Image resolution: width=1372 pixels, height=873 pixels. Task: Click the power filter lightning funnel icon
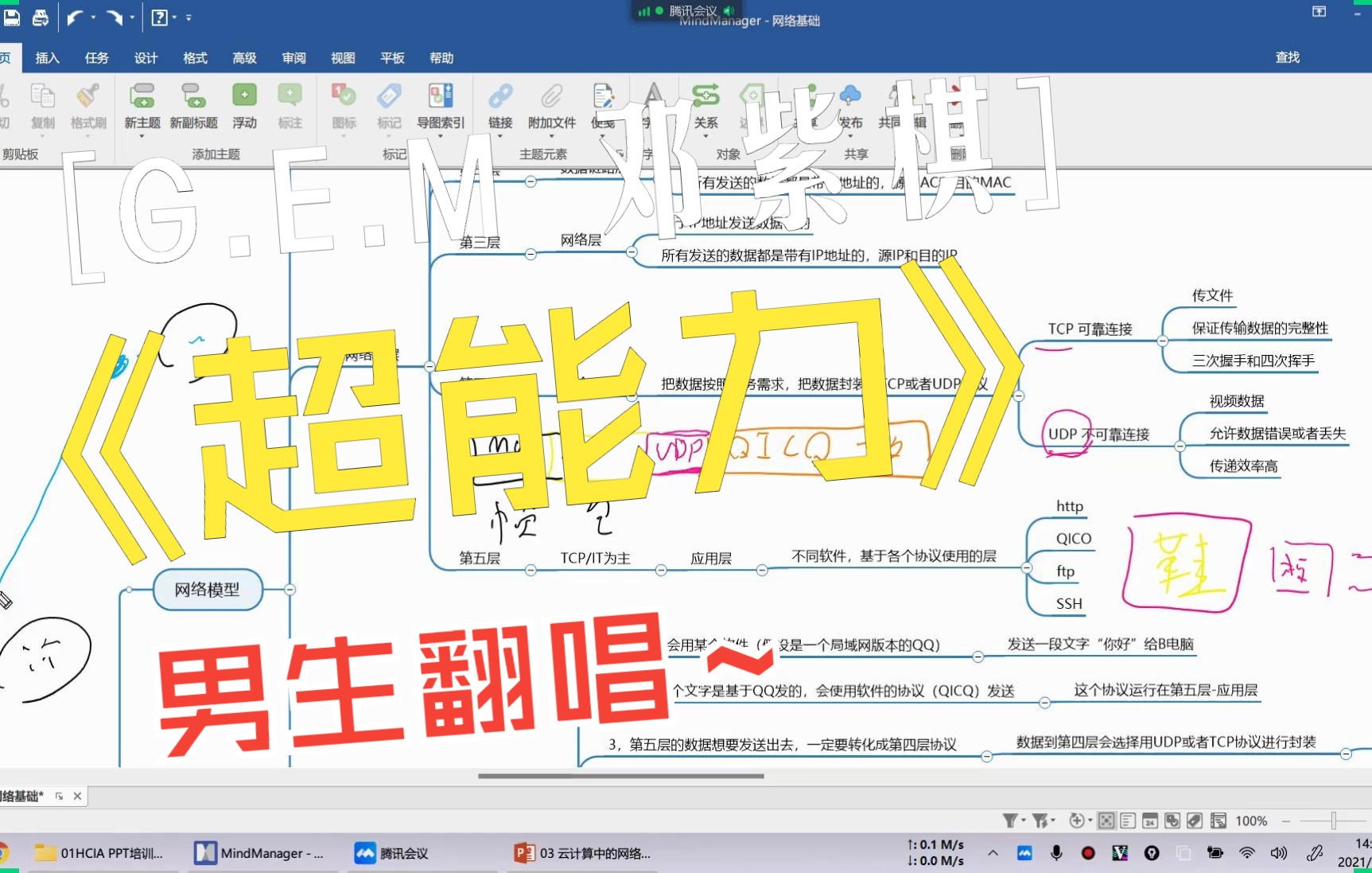point(1040,820)
